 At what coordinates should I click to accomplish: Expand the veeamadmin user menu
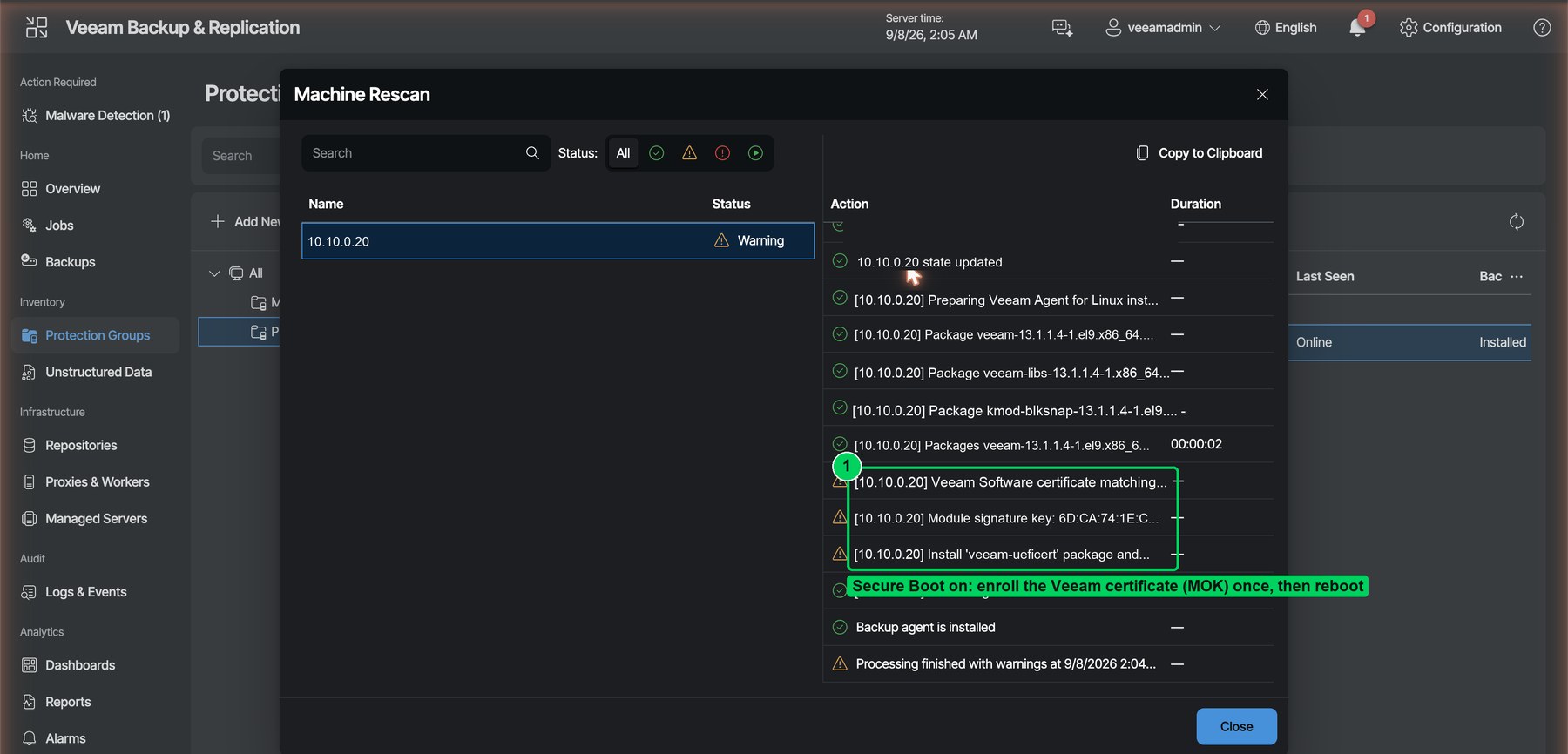pos(1163,28)
